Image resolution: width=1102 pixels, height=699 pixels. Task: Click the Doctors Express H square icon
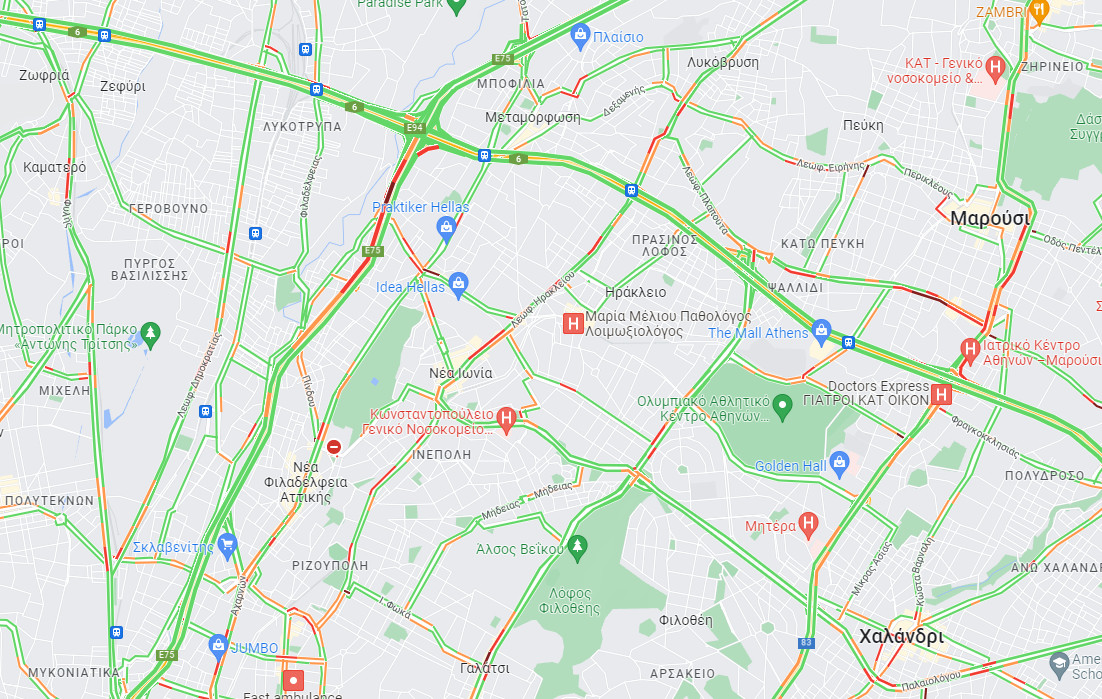(941, 394)
